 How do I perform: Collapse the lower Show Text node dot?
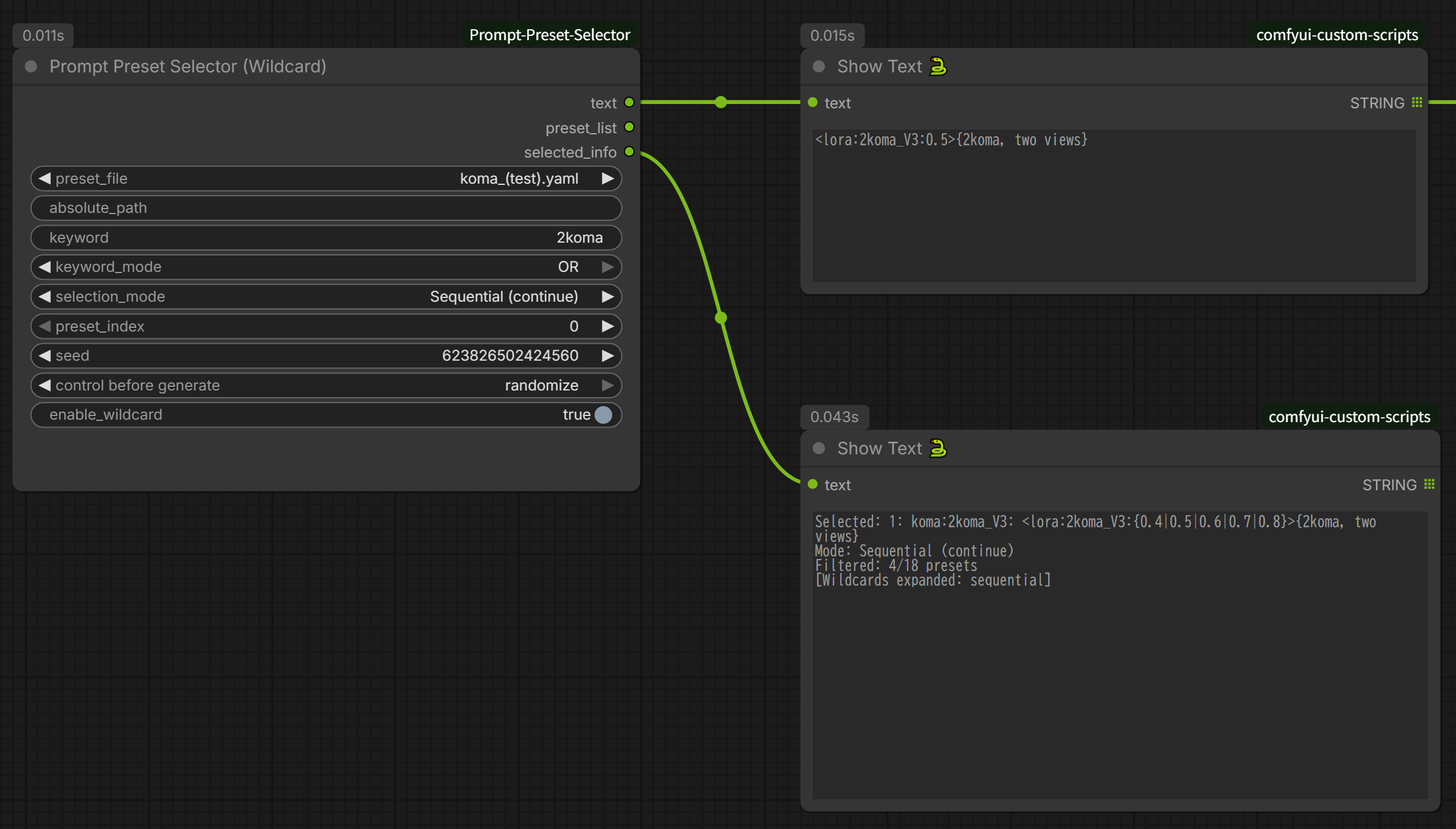coord(819,448)
